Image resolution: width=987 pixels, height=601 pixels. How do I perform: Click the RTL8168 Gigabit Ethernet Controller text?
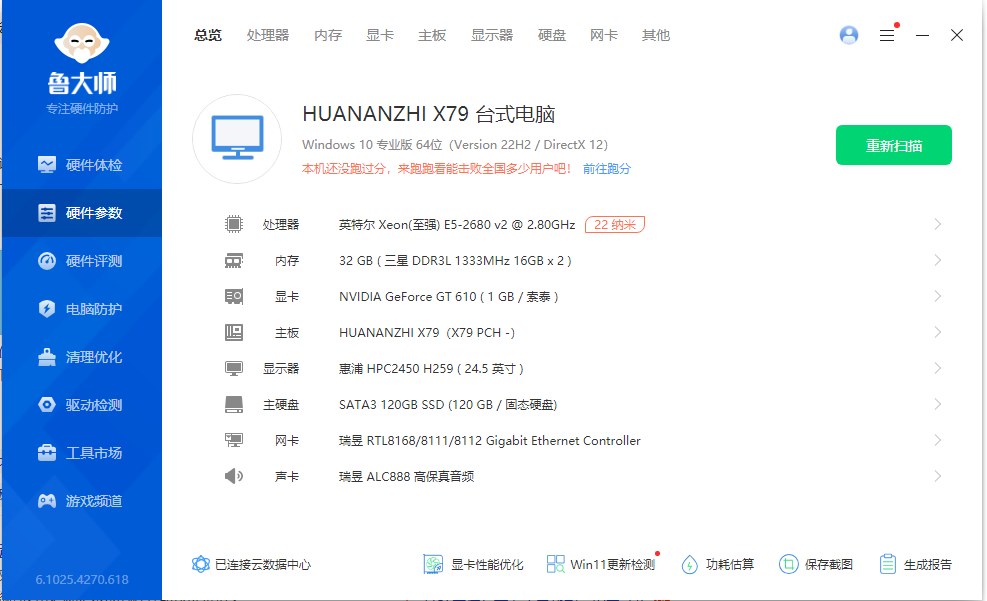pyautogui.click(x=490, y=441)
